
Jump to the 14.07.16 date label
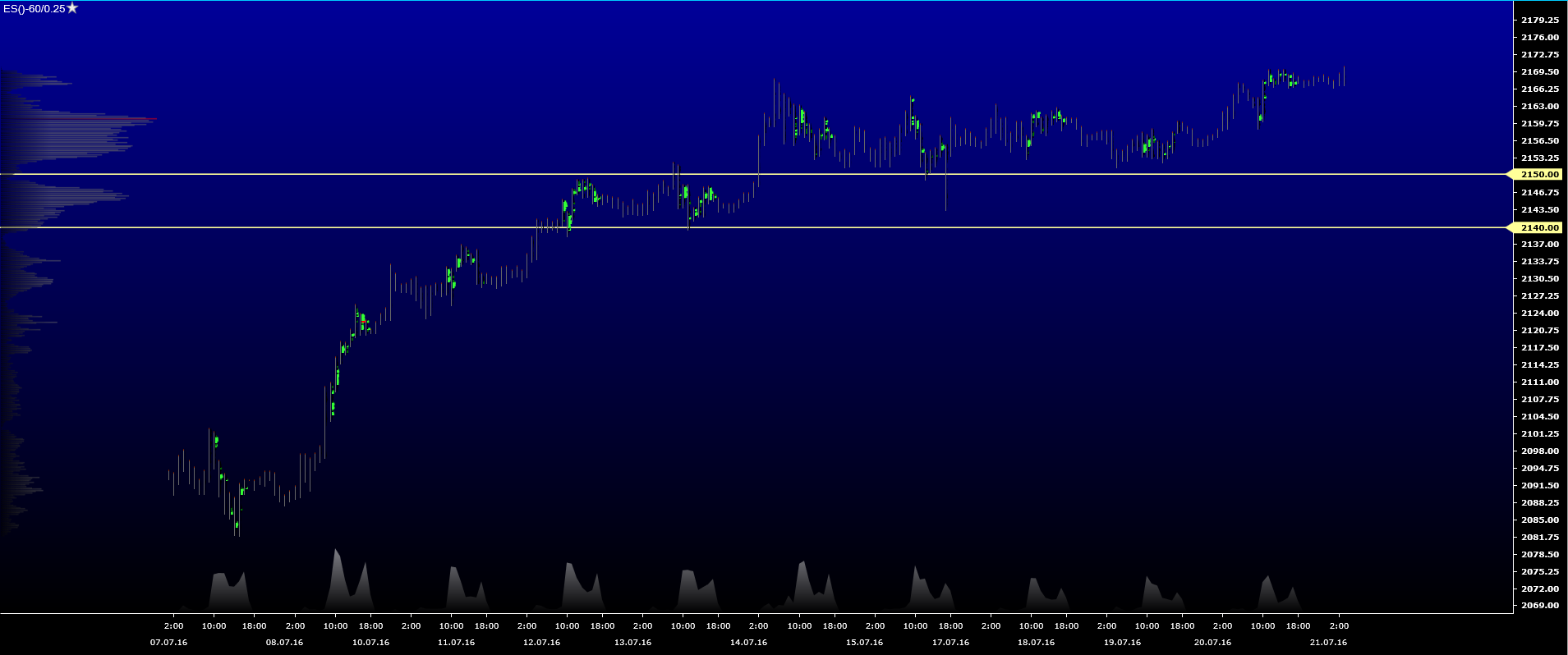[748, 642]
